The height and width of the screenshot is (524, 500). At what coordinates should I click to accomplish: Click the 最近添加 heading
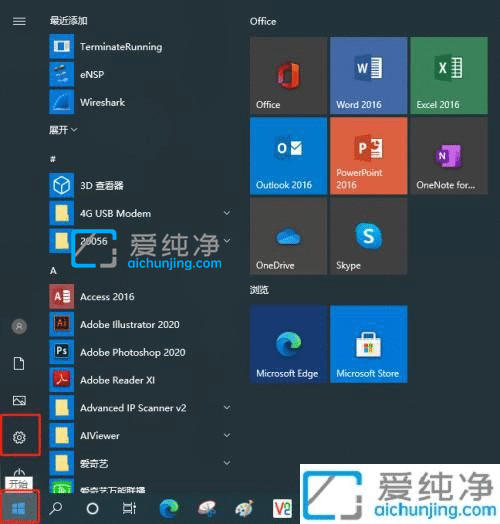click(69, 21)
